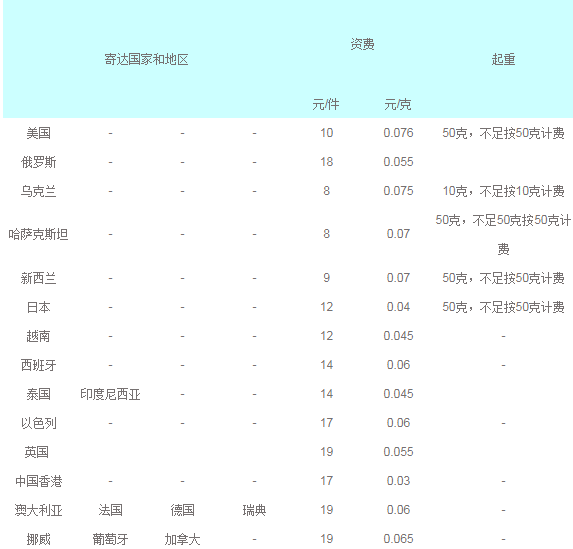This screenshot has height=549, width=573.
Task: Select the 印度尼西亚 cell
Action: (x=110, y=394)
